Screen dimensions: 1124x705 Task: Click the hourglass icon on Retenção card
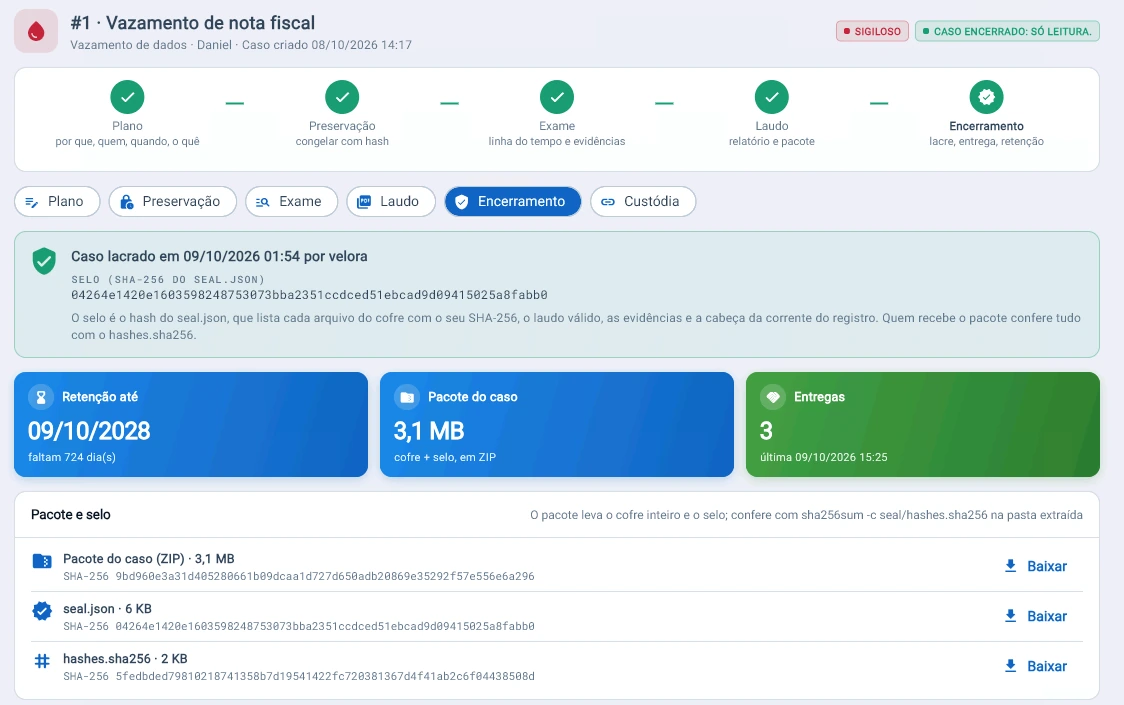41,397
